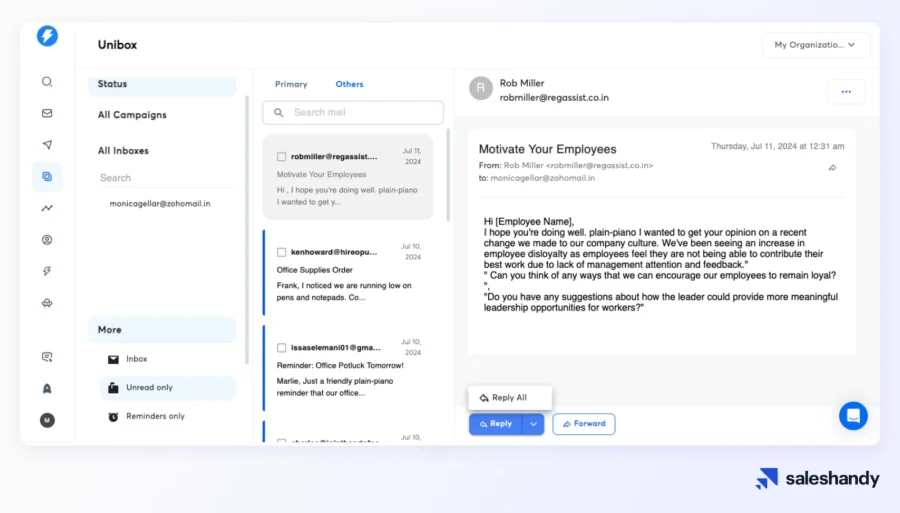Screen dimensions: 900x513
Task: Open the prospects person circle icon
Action: pyautogui.click(x=47, y=240)
